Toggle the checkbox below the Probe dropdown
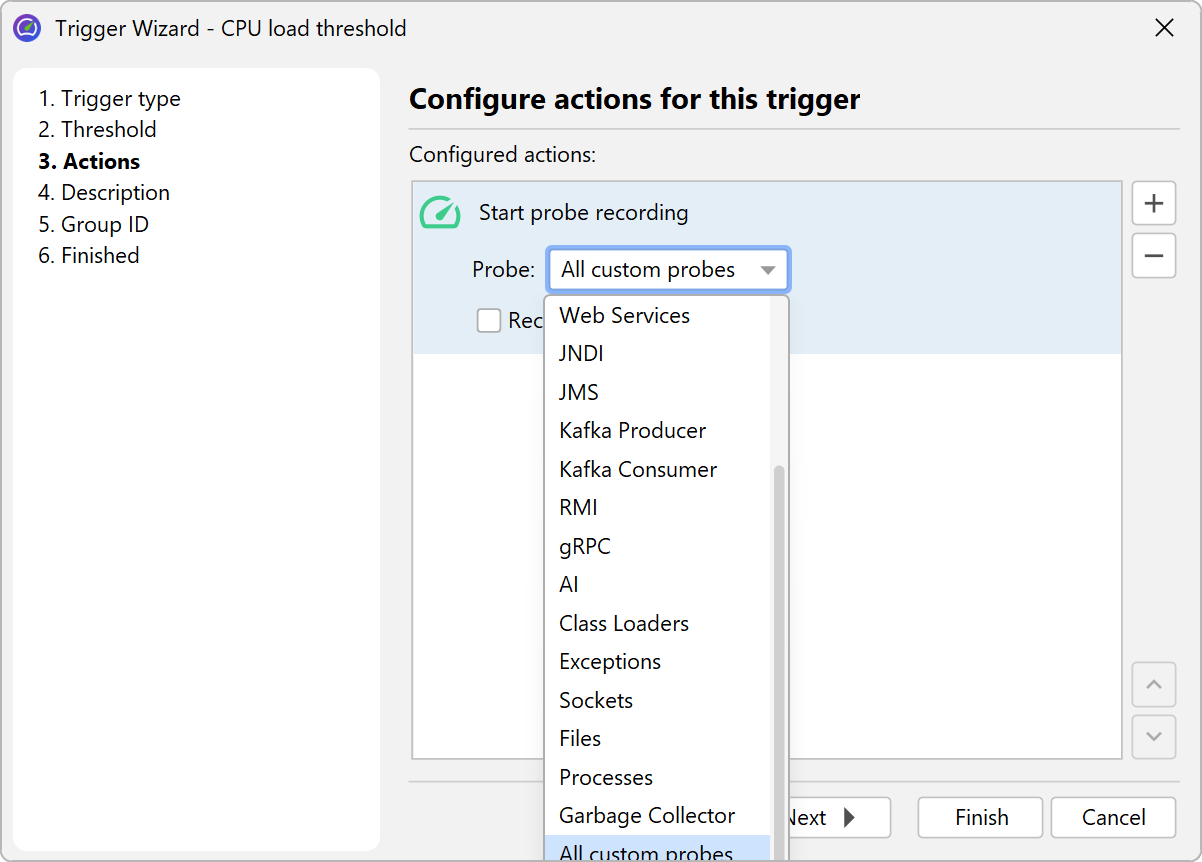The height and width of the screenshot is (862, 1202). pos(489,320)
